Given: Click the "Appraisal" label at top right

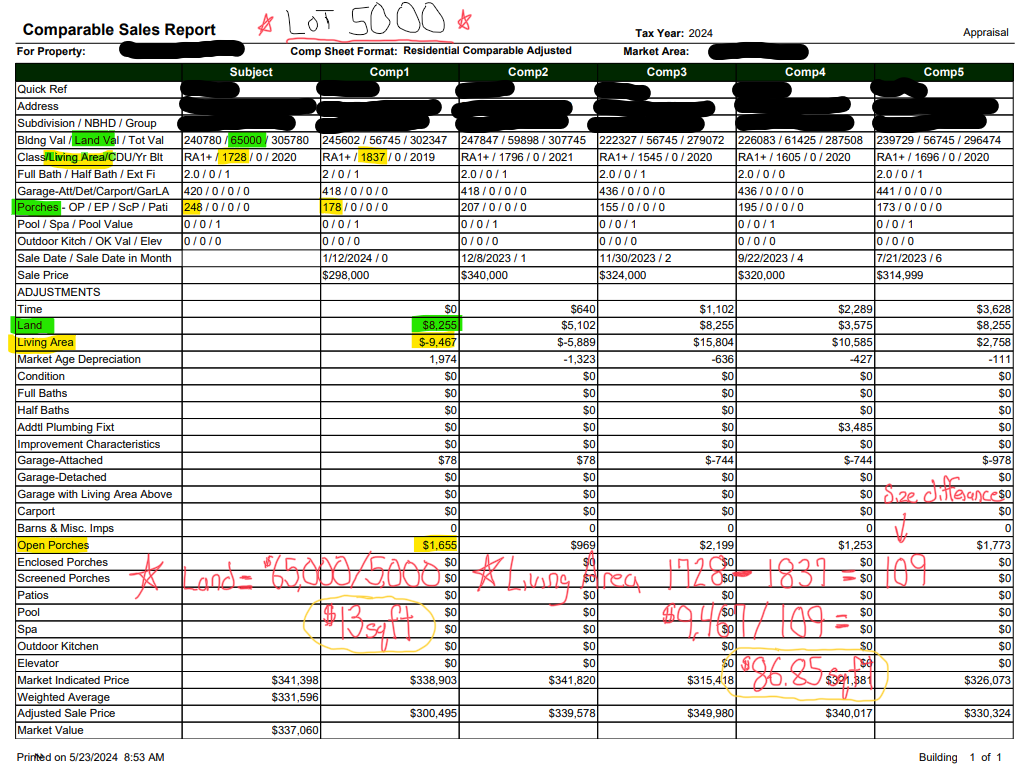Looking at the screenshot, I should coord(986,32).
